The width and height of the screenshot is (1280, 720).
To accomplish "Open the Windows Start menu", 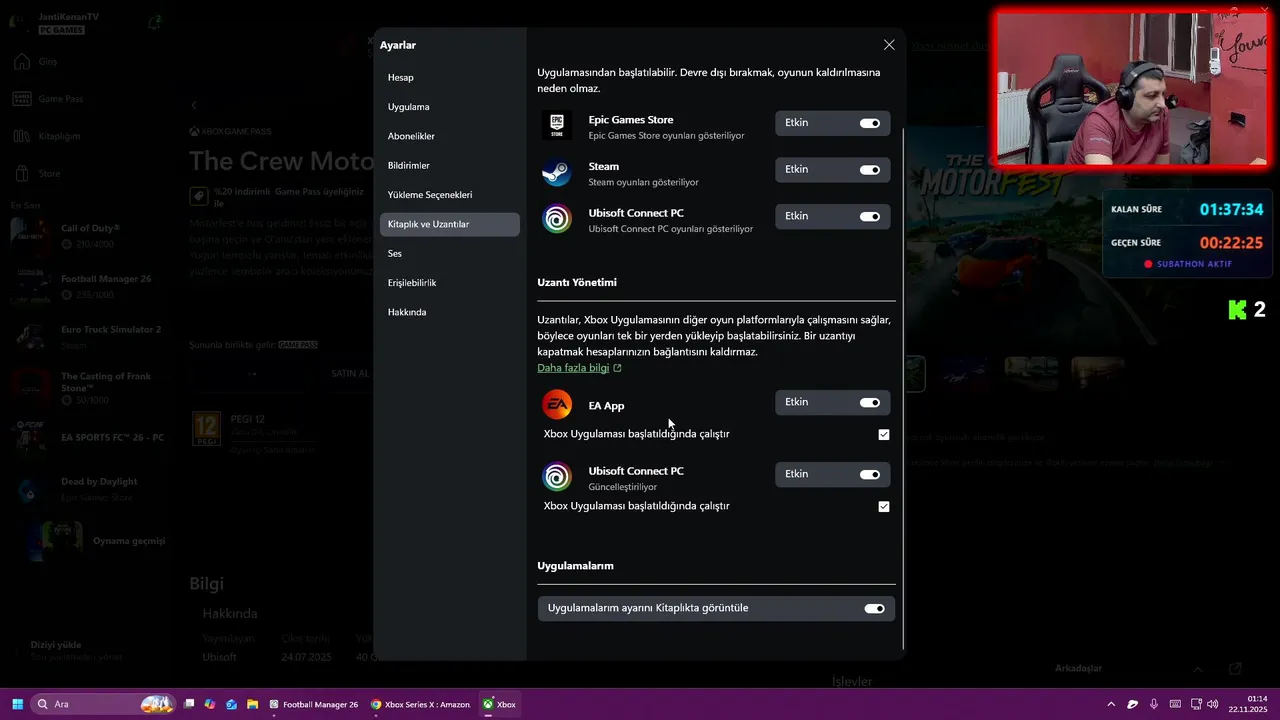I will pyautogui.click(x=17, y=704).
